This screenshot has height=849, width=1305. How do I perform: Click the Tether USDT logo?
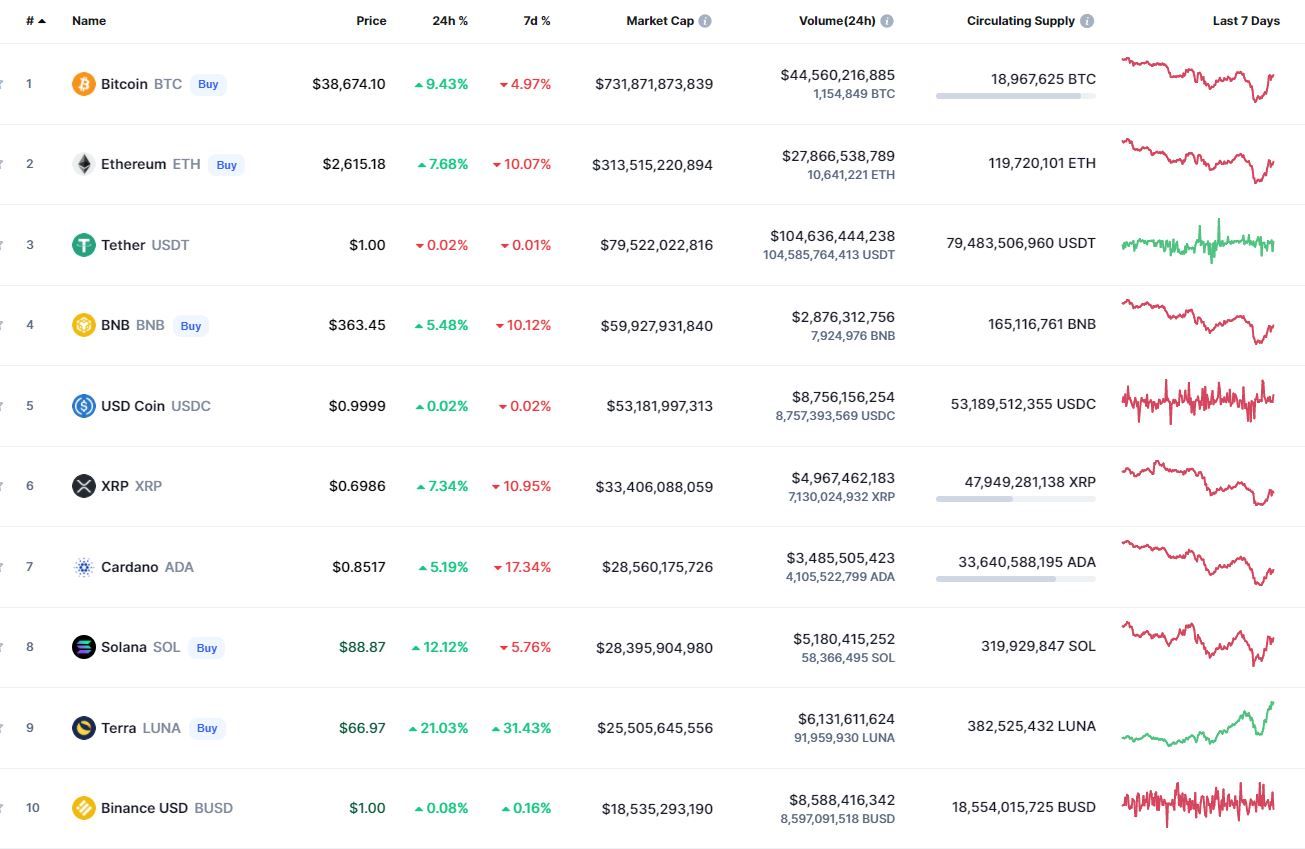[x=84, y=245]
